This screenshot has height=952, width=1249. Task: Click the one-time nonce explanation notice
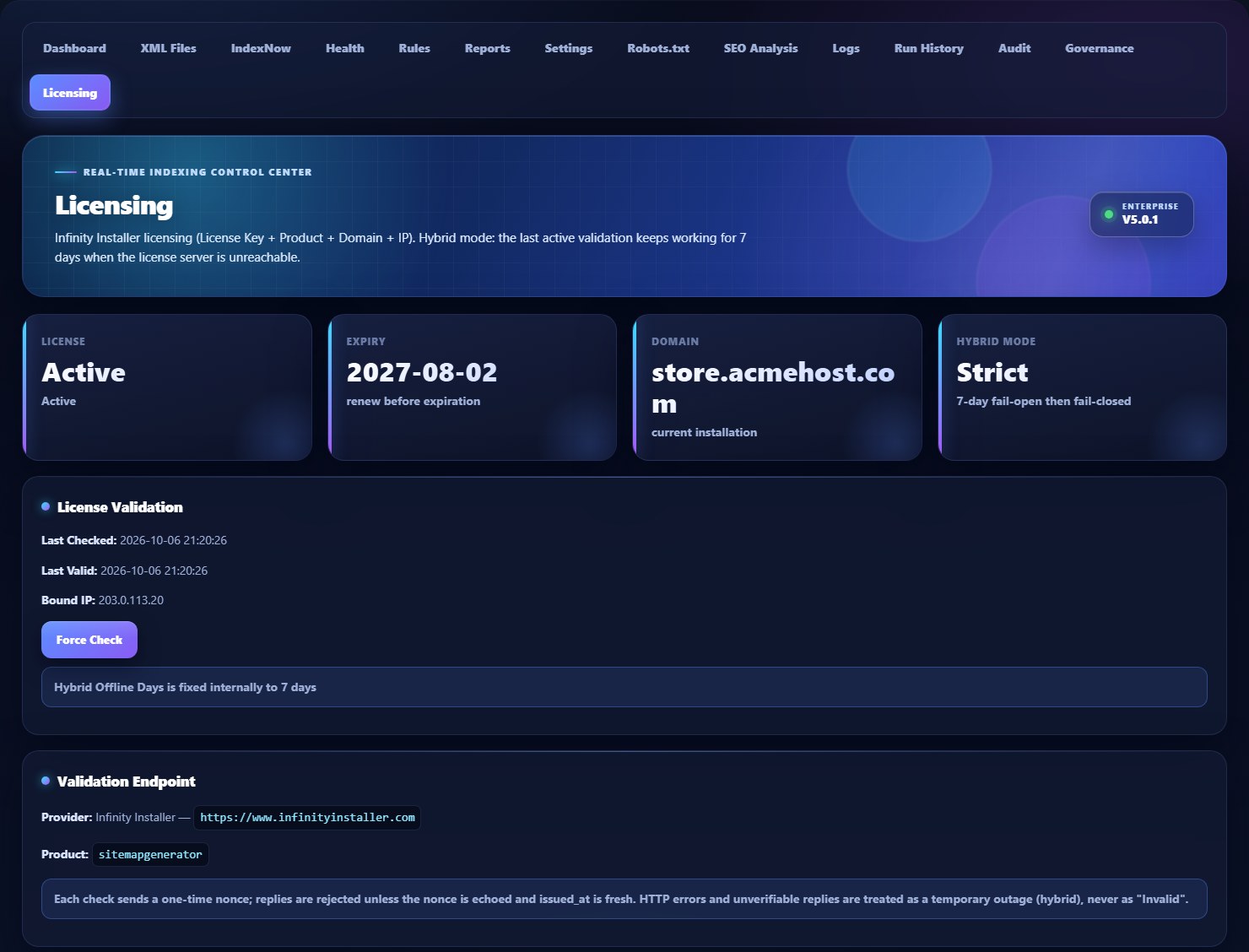(x=624, y=899)
